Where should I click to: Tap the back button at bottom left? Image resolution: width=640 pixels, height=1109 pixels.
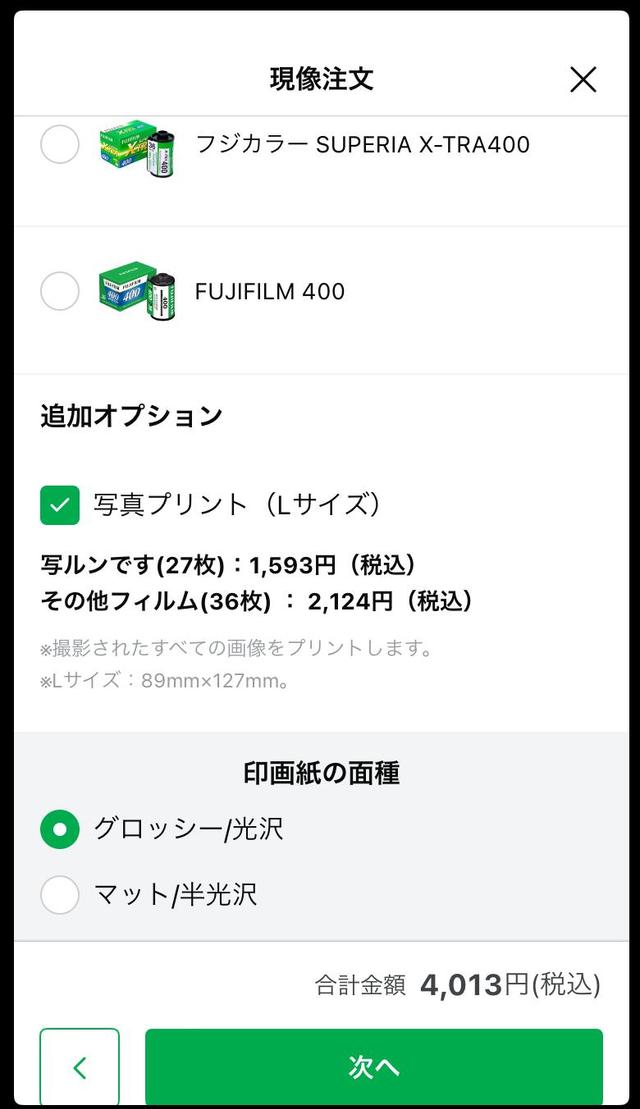pyautogui.click(x=79, y=1066)
